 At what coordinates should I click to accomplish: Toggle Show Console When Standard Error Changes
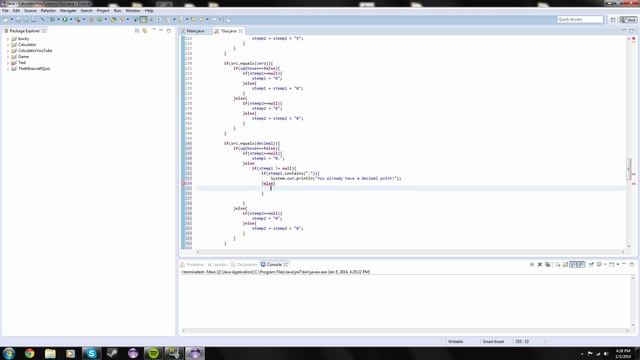click(x=581, y=264)
